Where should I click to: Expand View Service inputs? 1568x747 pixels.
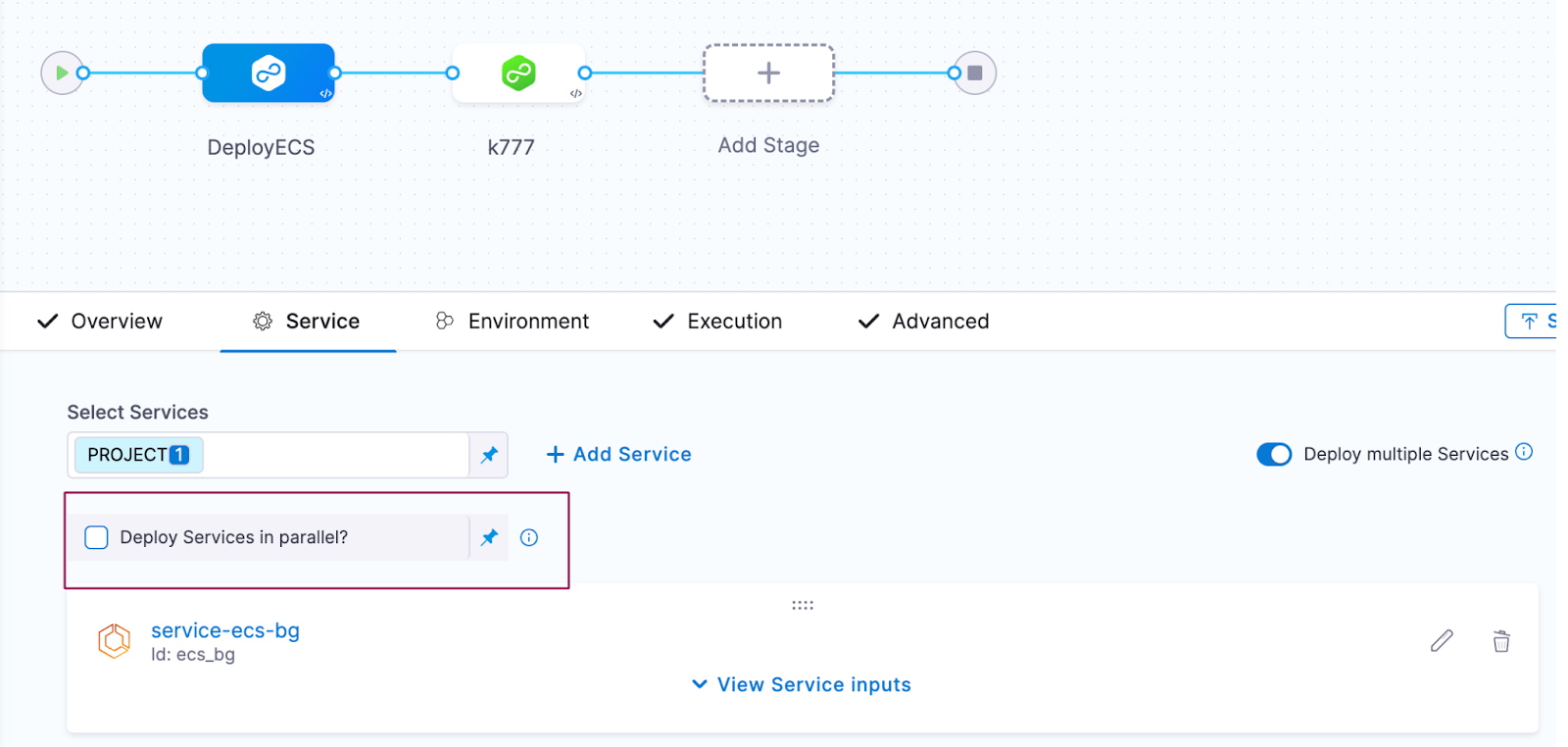point(802,684)
